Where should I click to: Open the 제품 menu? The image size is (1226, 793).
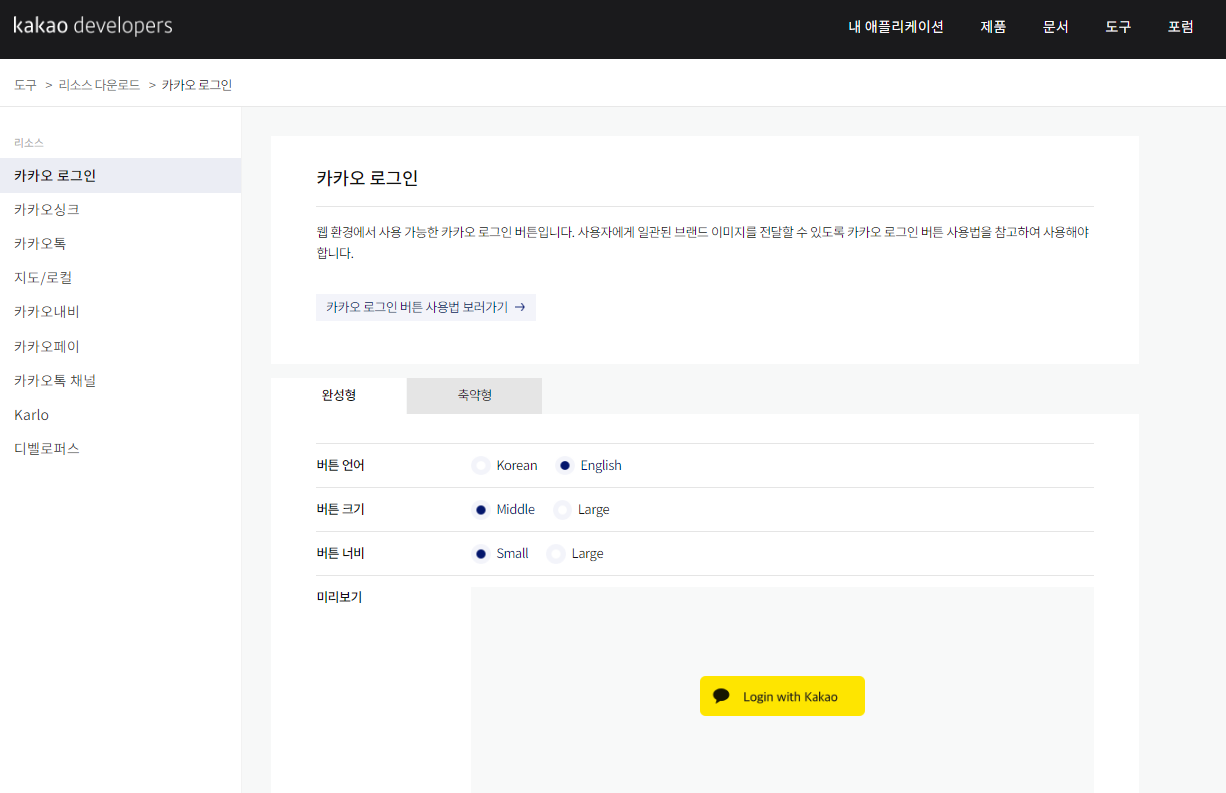[993, 27]
